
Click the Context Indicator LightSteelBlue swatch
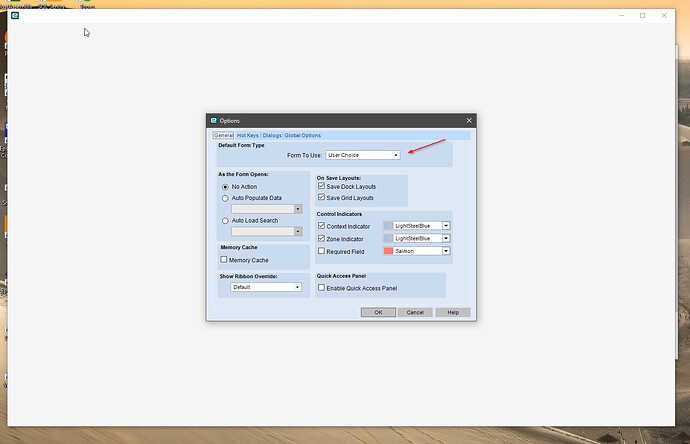click(x=388, y=226)
